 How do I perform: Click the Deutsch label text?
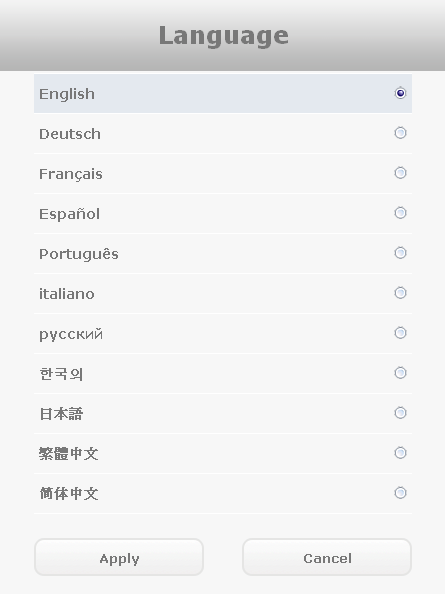coord(70,134)
